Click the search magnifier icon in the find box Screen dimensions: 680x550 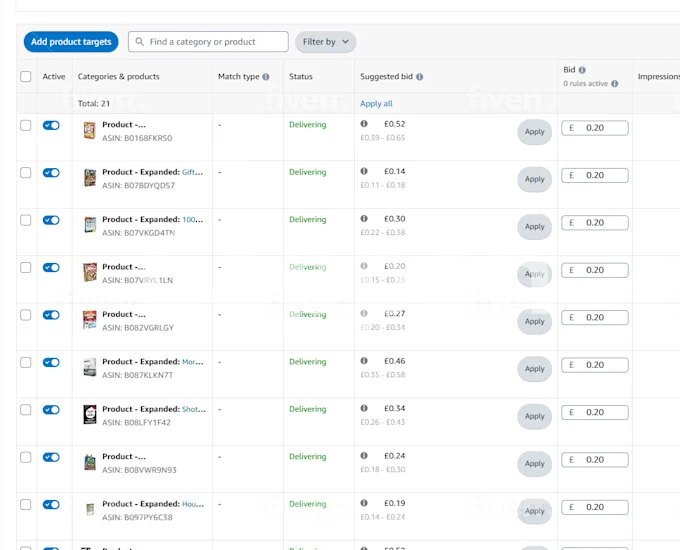[x=139, y=42]
